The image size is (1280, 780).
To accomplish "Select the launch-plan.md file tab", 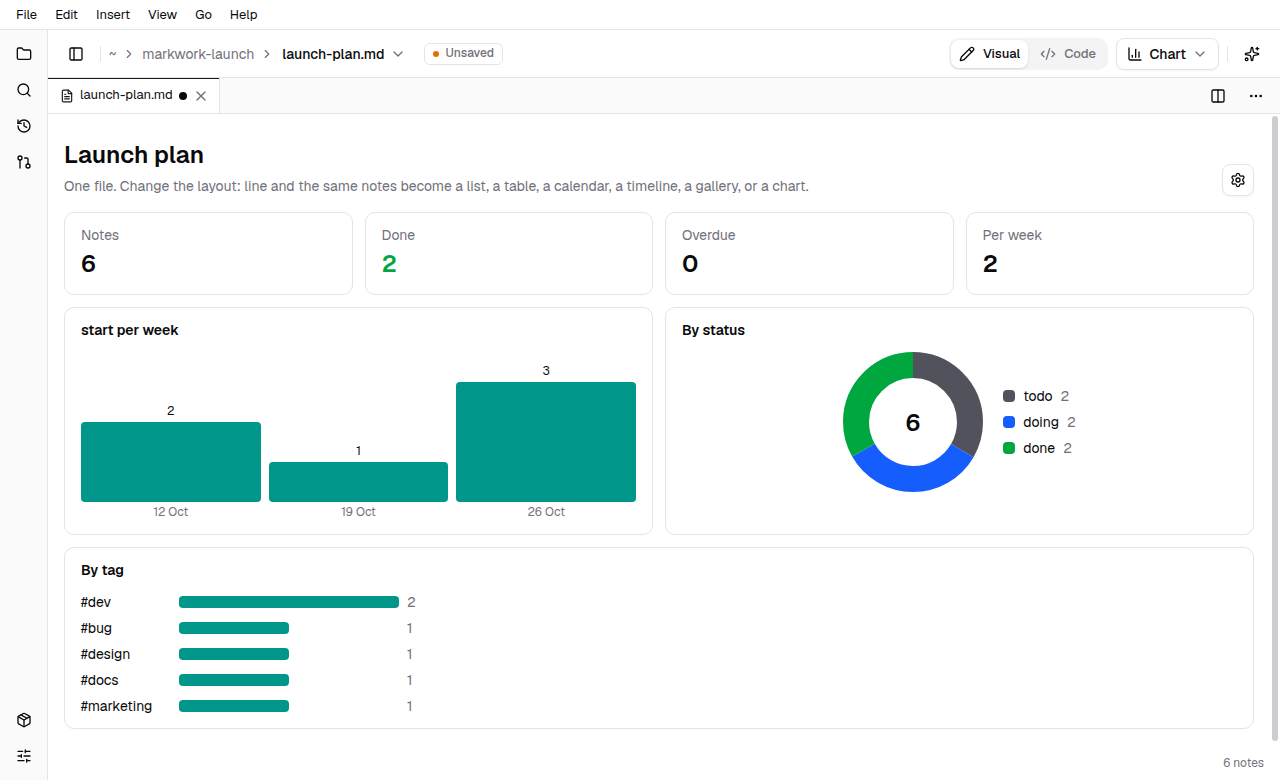I will click(x=134, y=96).
